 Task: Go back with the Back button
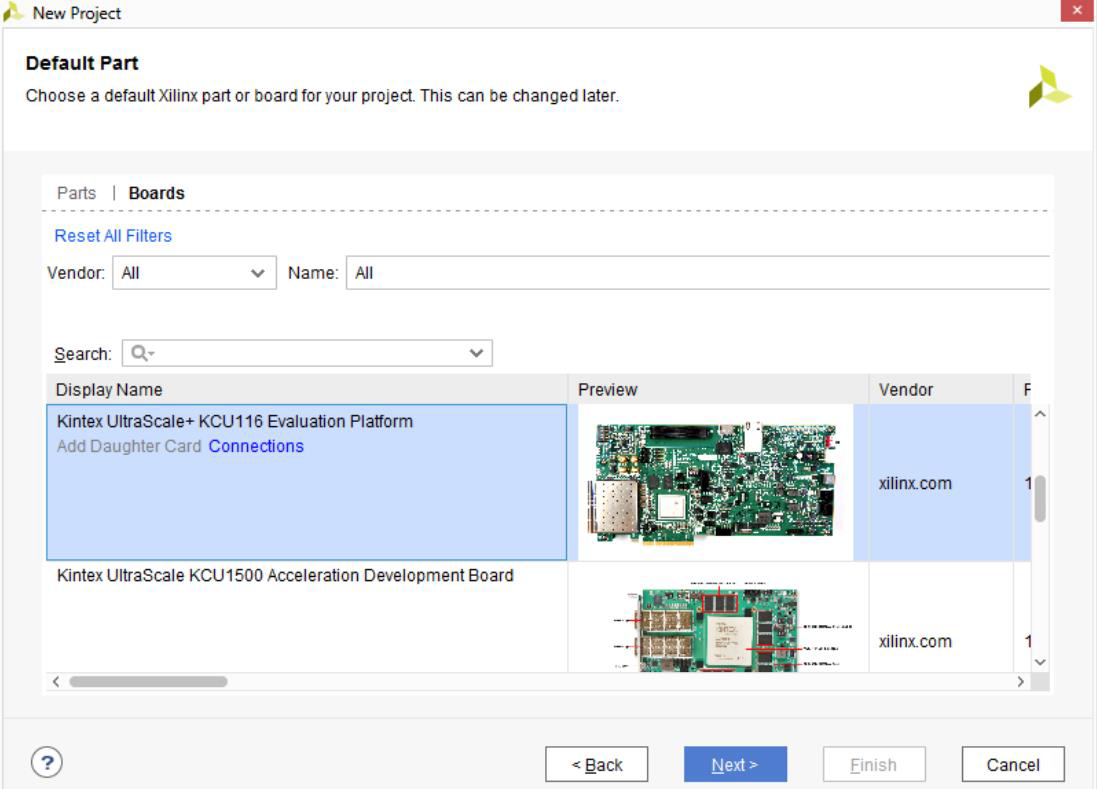596,765
